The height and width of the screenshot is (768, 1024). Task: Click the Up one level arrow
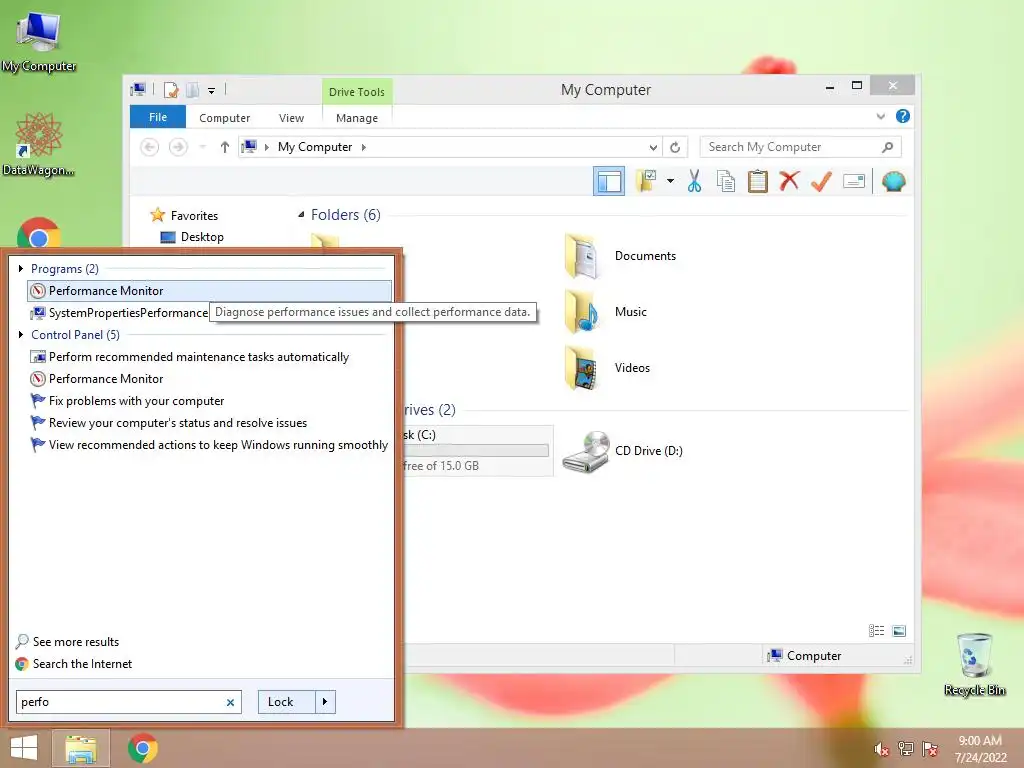[x=225, y=147]
